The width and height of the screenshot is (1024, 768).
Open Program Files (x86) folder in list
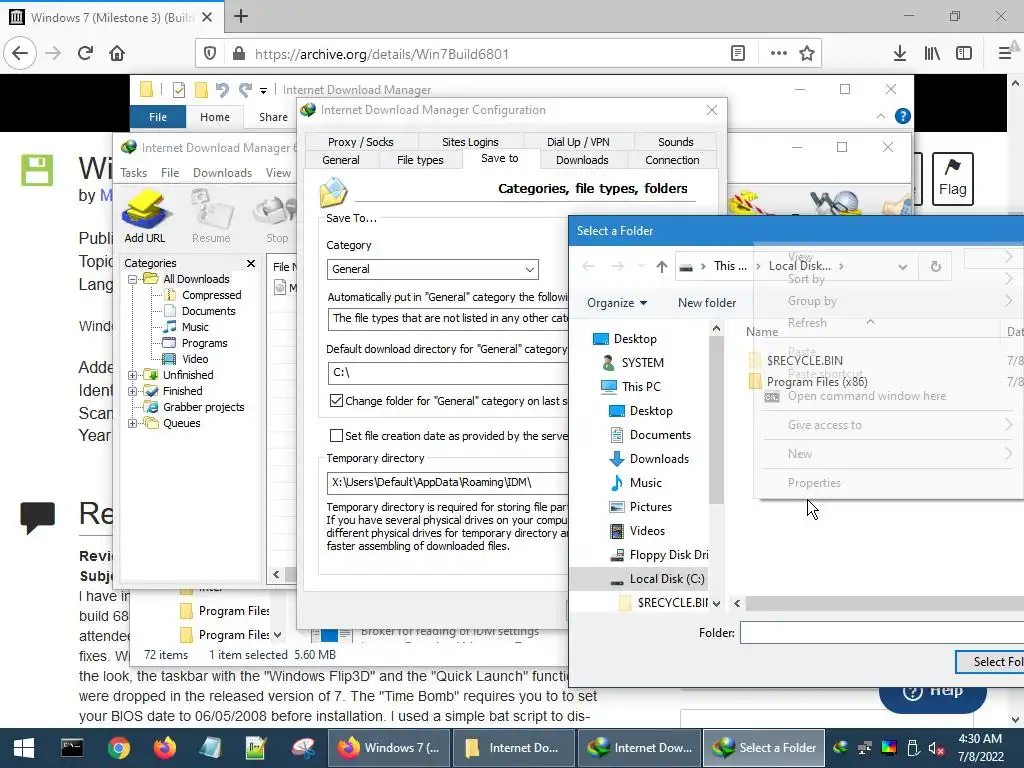click(x=816, y=382)
